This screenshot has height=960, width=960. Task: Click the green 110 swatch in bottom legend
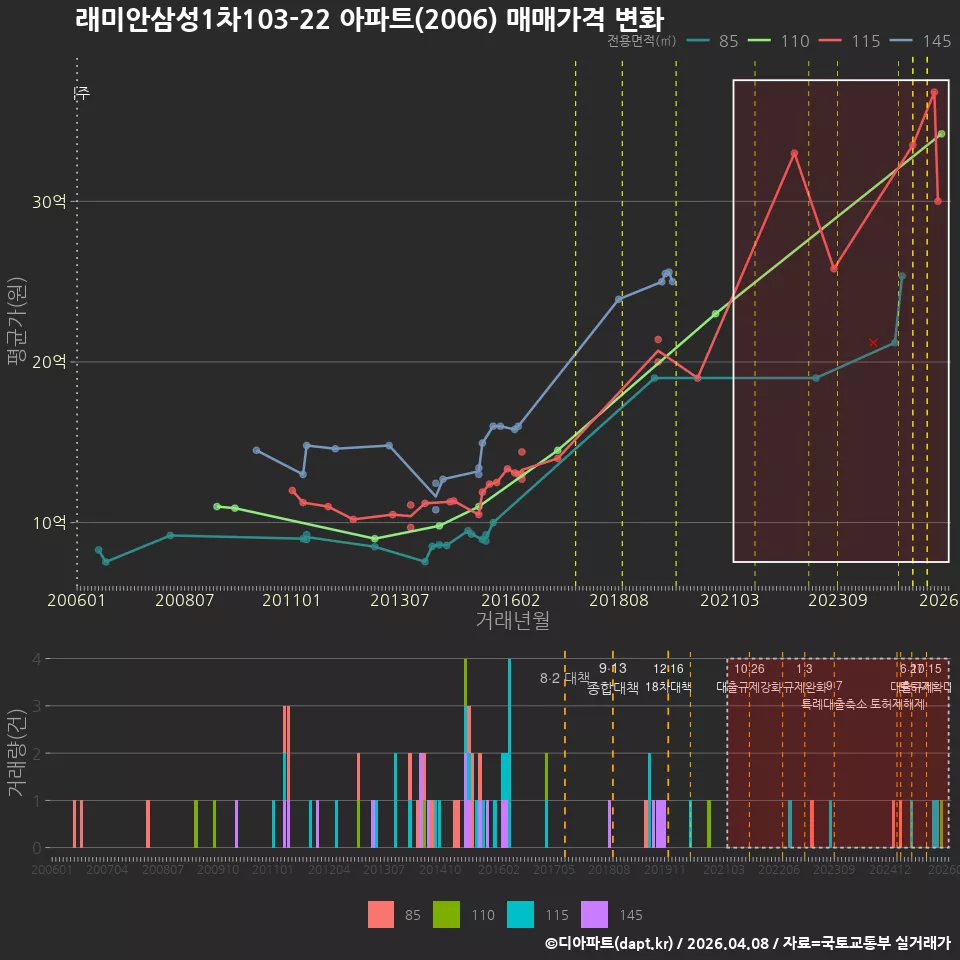coord(446,915)
